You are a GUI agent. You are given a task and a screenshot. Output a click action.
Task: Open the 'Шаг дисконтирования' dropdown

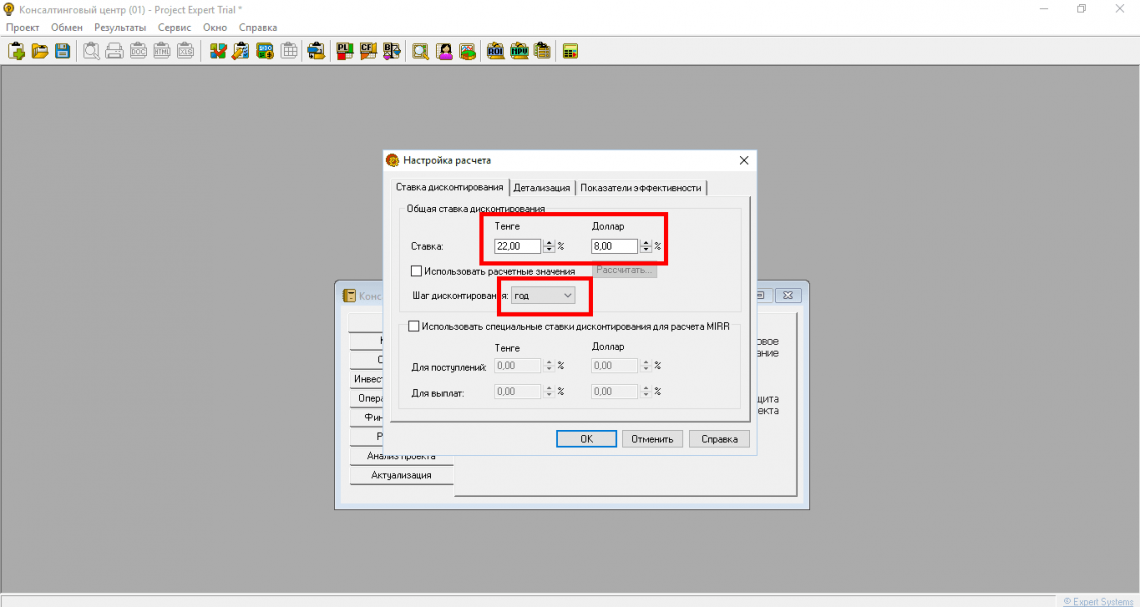[x=544, y=296]
